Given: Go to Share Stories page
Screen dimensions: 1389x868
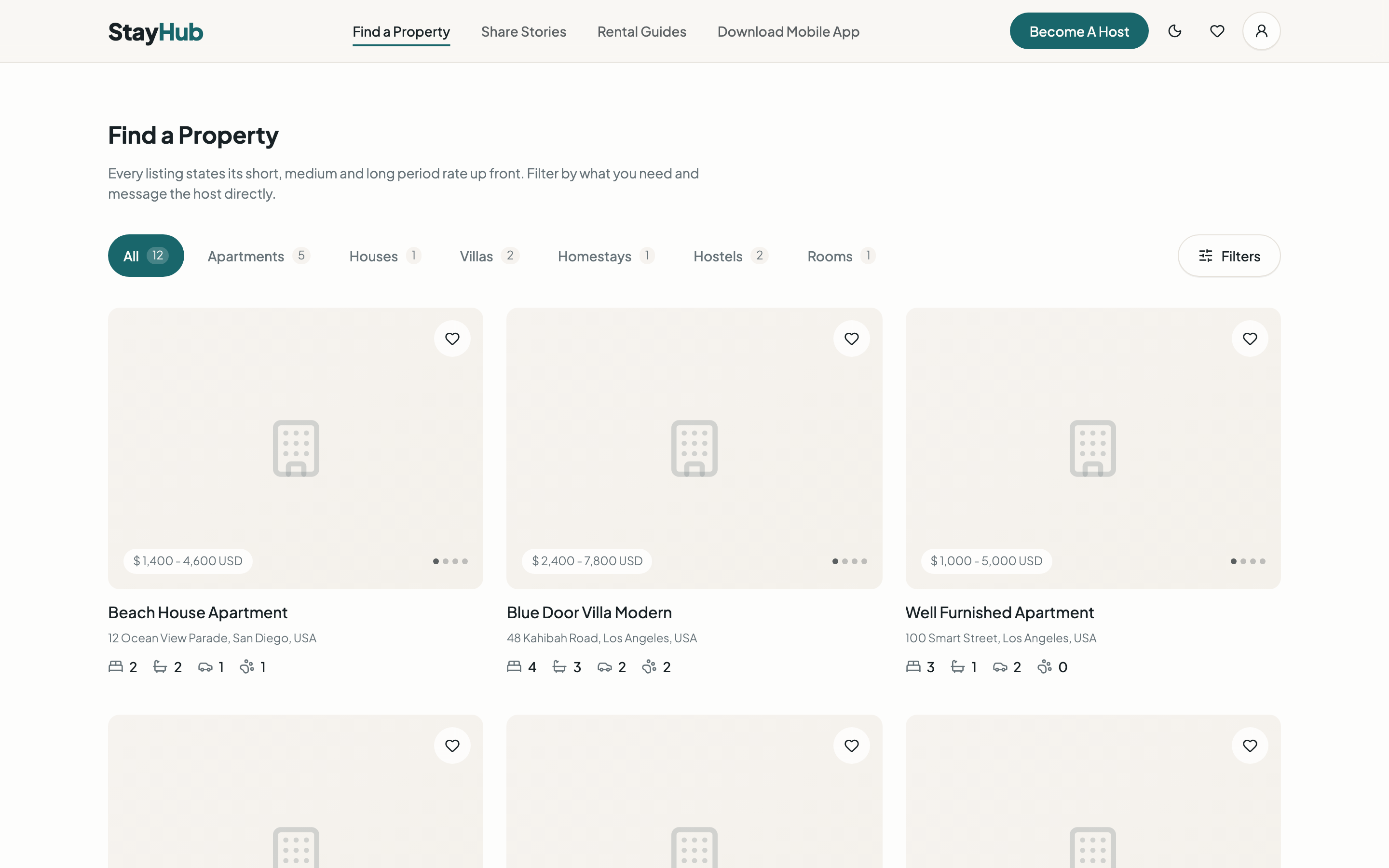Looking at the screenshot, I should pos(523,31).
